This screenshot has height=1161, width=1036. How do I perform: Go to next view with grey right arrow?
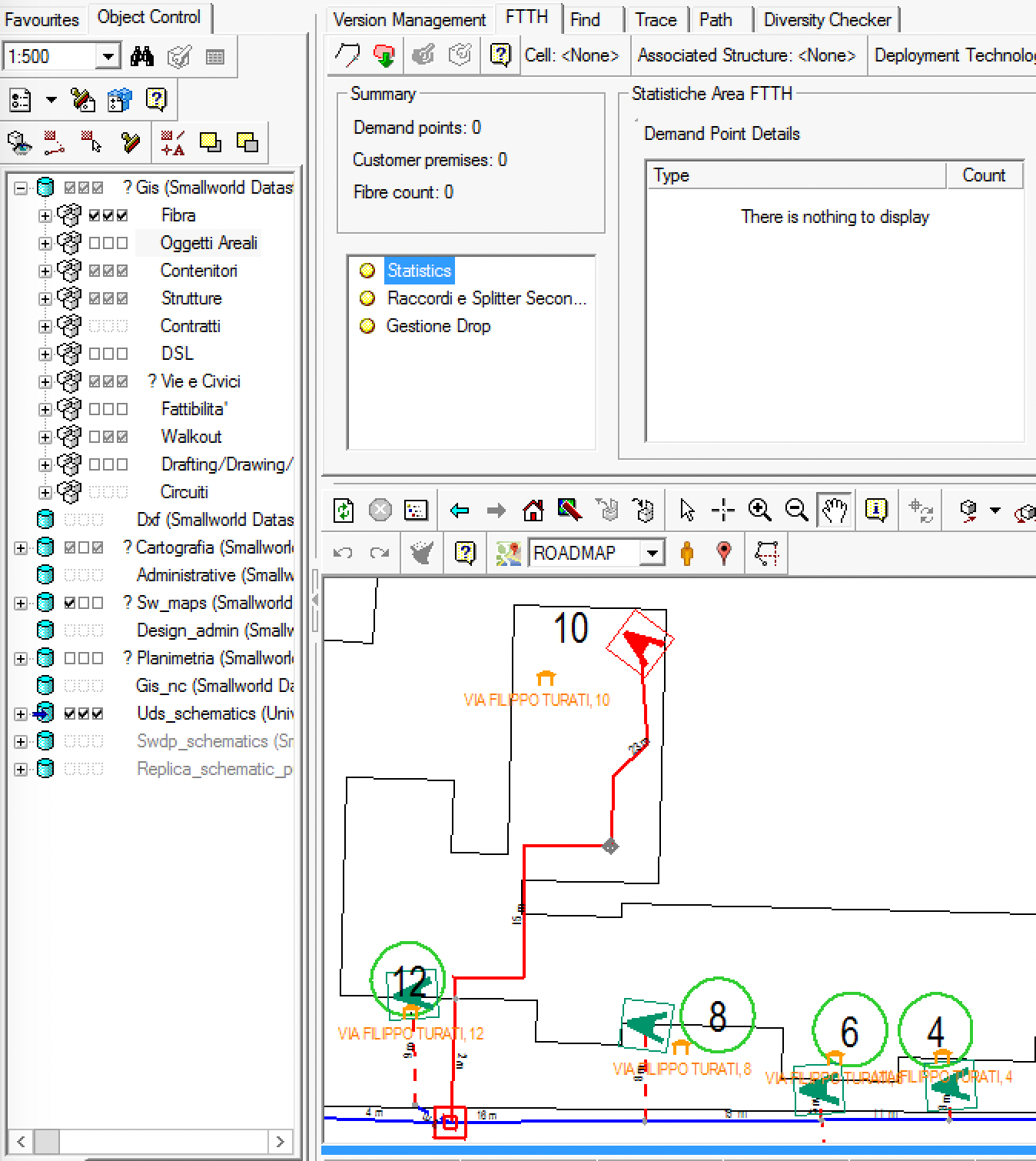click(496, 511)
